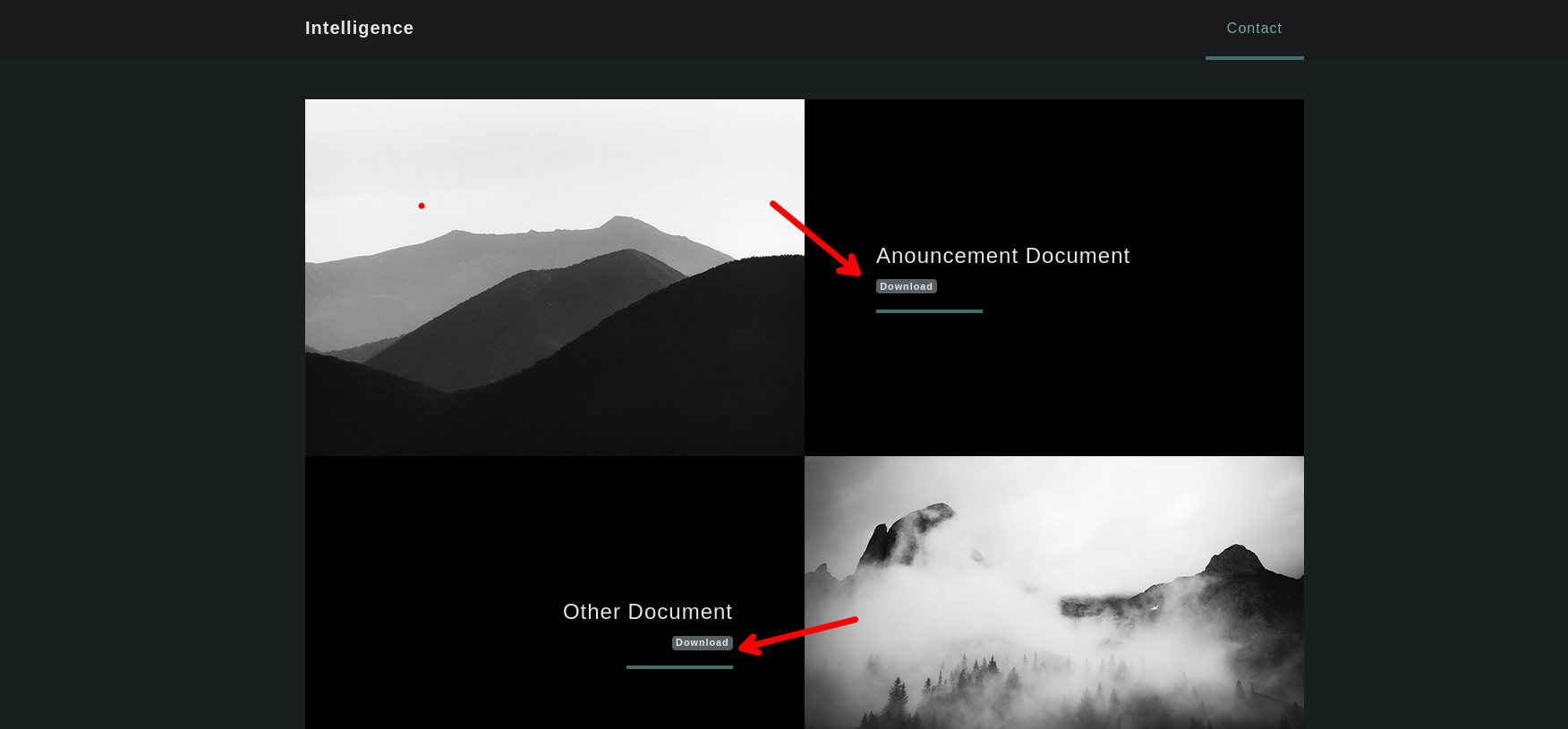
Task: Click the Intelligence site title
Action: pyautogui.click(x=359, y=28)
